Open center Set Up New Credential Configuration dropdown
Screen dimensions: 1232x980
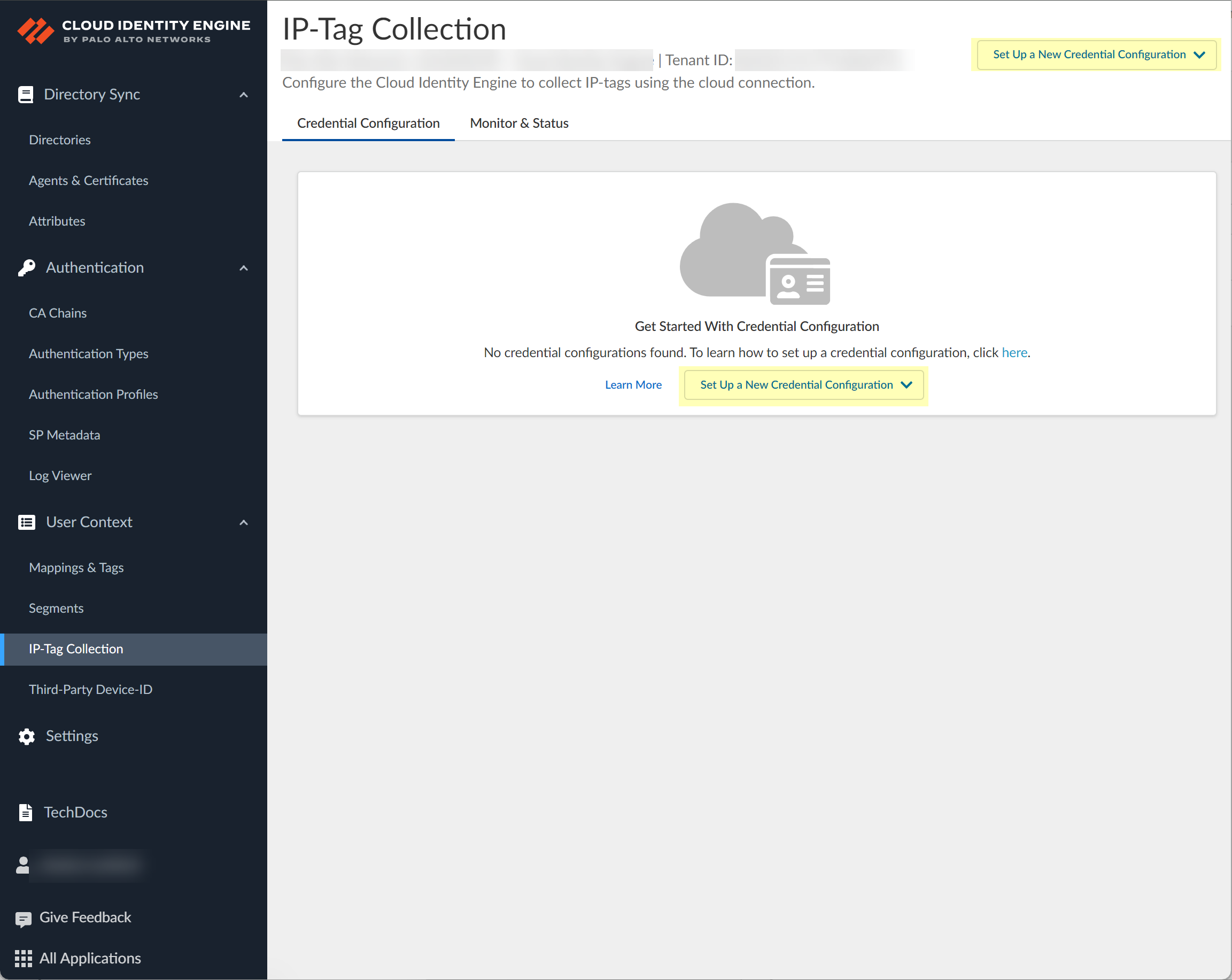click(x=803, y=384)
